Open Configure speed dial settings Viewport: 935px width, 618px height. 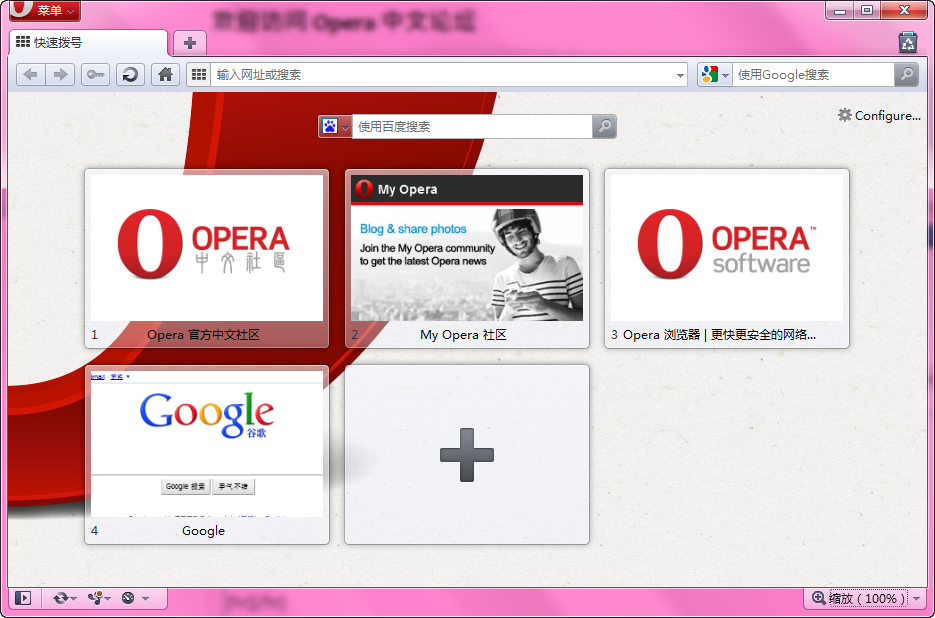pyautogui.click(x=879, y=115)
